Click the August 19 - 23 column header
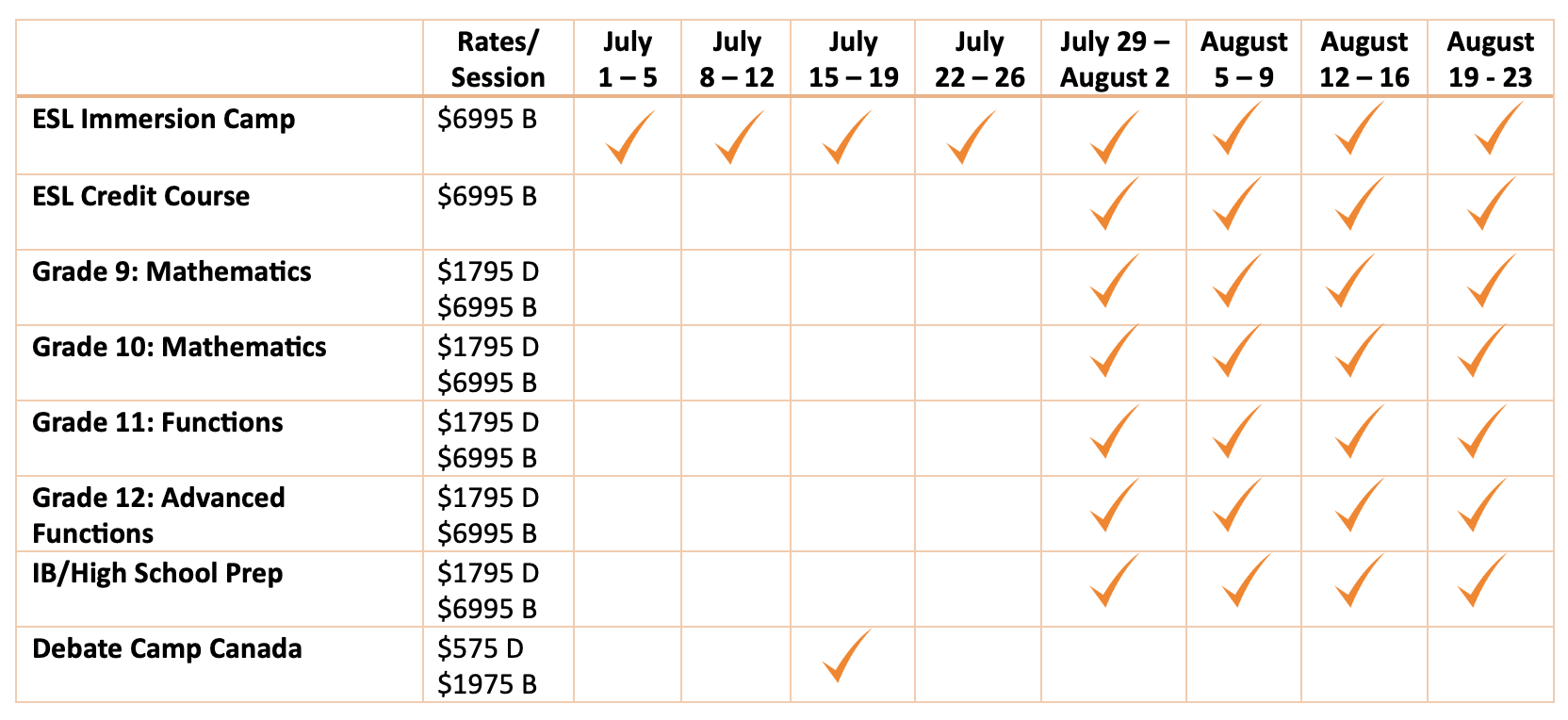 [x=1490, y=58]
